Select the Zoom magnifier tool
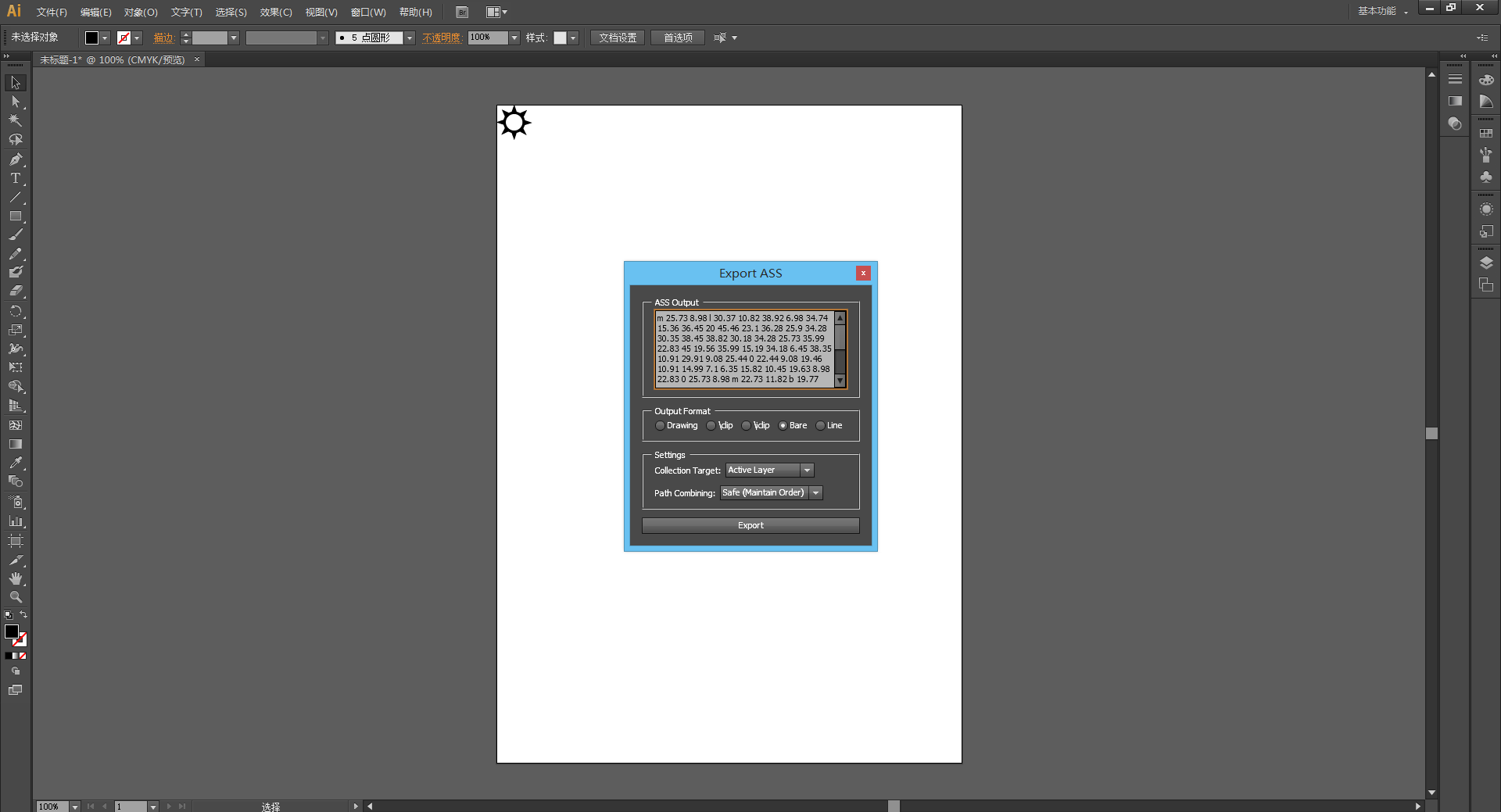Viewport: 1501px width, 812px height. [x=16, y=597]
